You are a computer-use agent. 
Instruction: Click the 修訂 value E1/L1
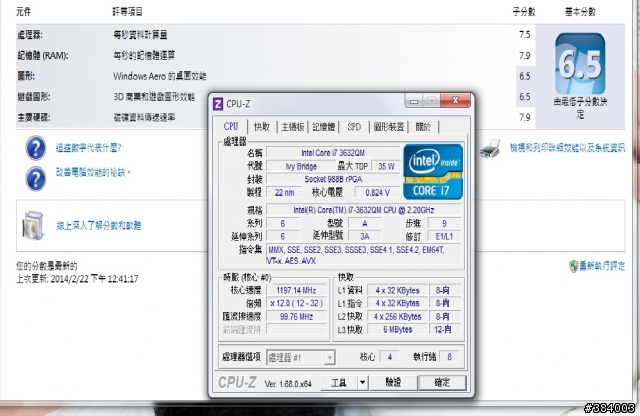pos(444,236)
